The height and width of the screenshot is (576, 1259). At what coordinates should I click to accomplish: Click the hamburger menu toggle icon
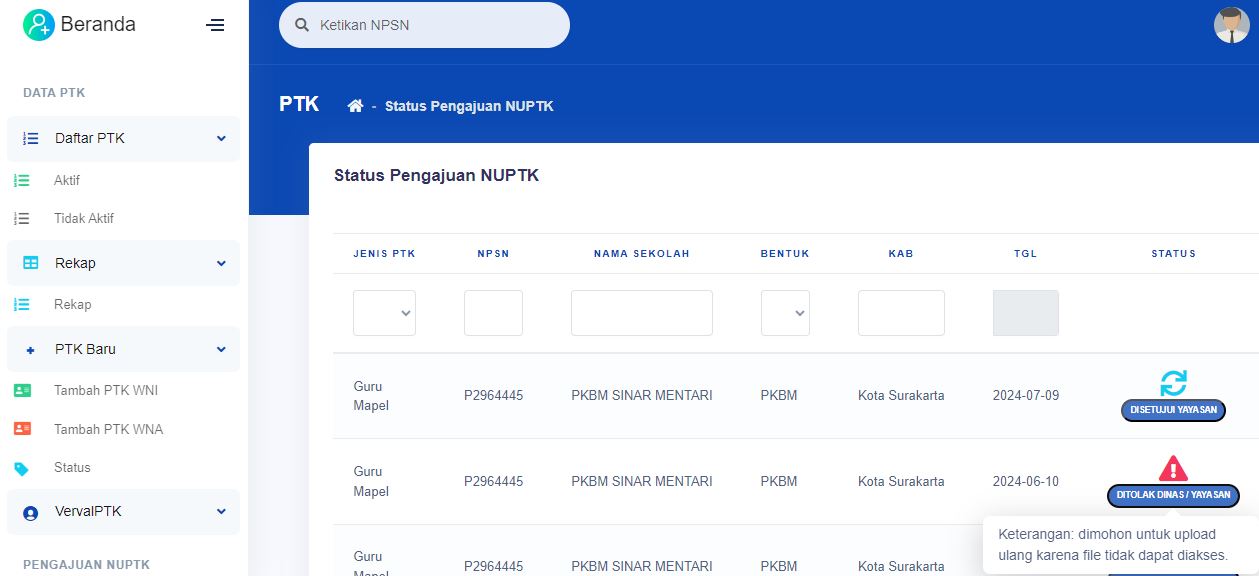[x=215, y=25]
